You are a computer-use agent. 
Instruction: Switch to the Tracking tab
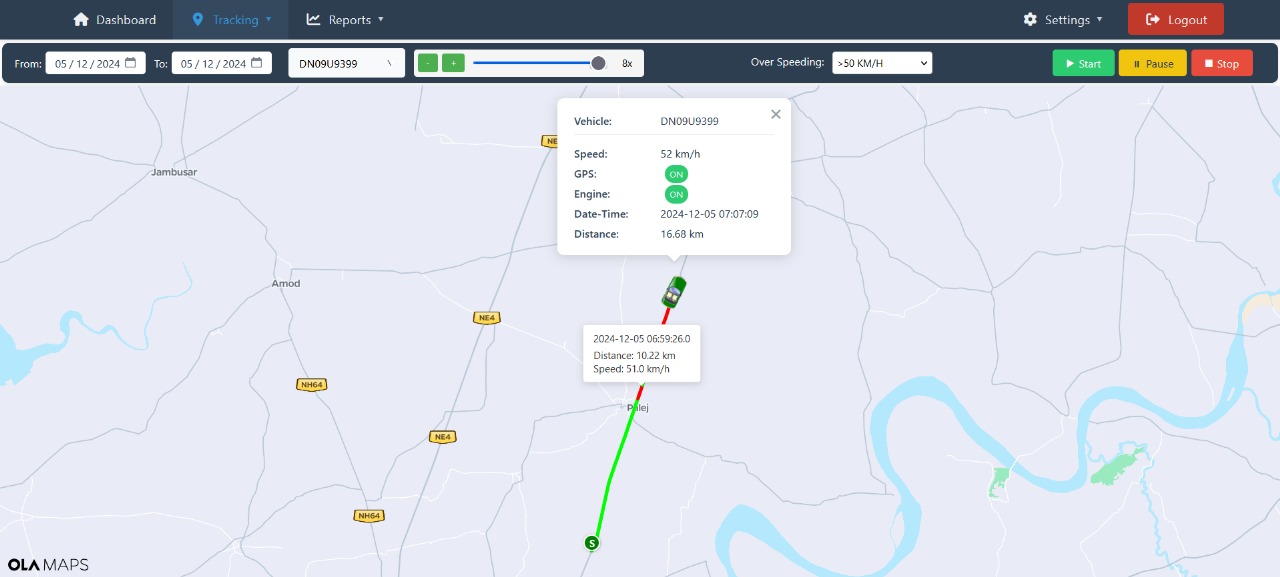(x=231, y=19)
